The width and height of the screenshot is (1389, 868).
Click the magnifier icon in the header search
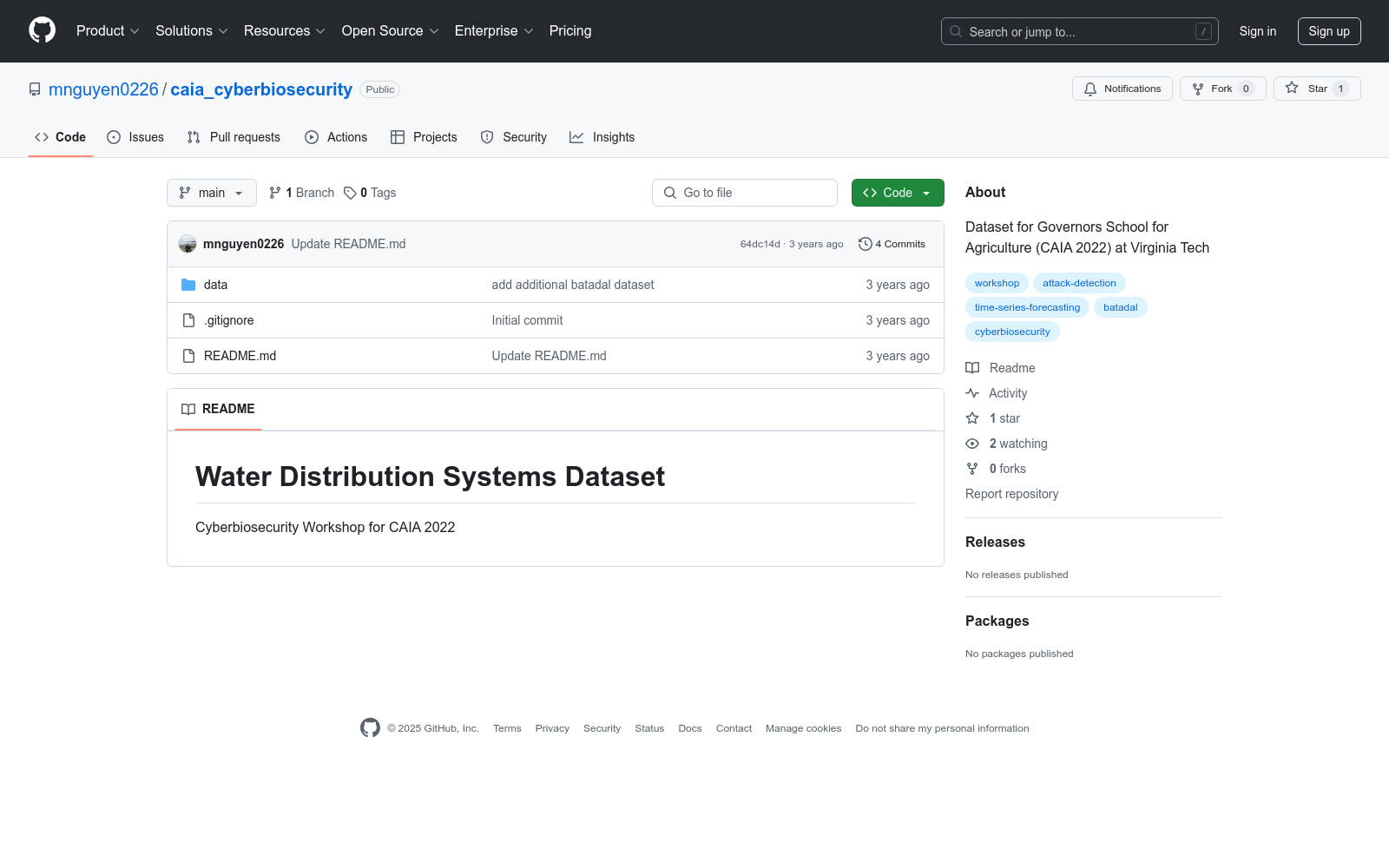pos(956,31)
